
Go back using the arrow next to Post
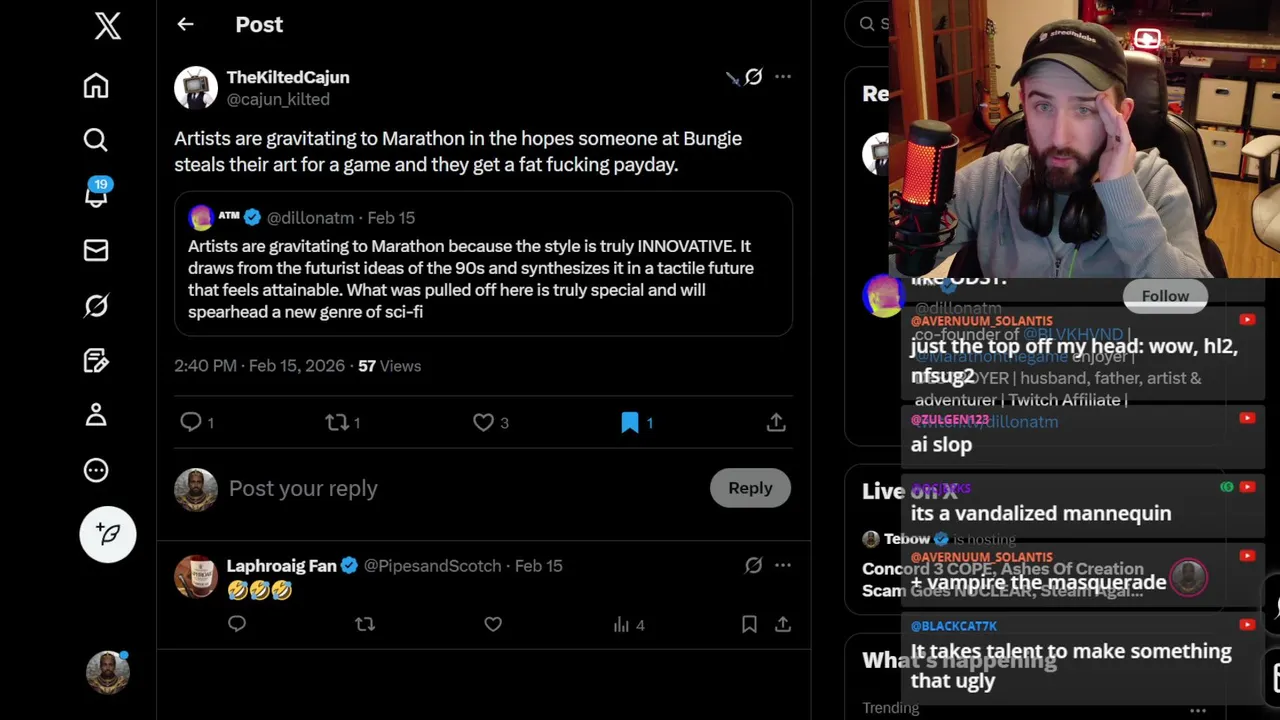(185, 24)
